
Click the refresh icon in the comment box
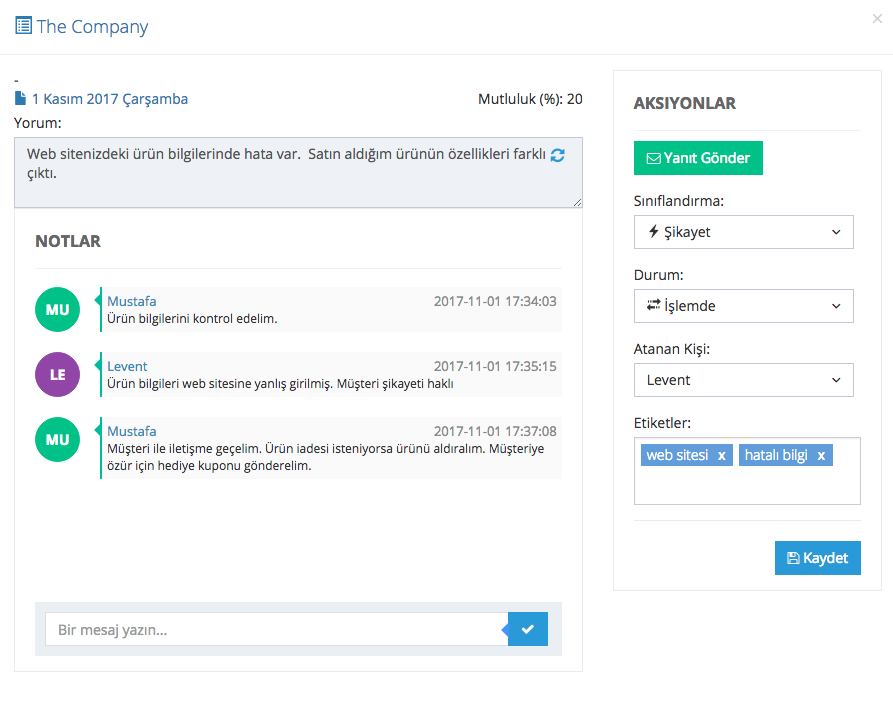click(x=558, y=155)
